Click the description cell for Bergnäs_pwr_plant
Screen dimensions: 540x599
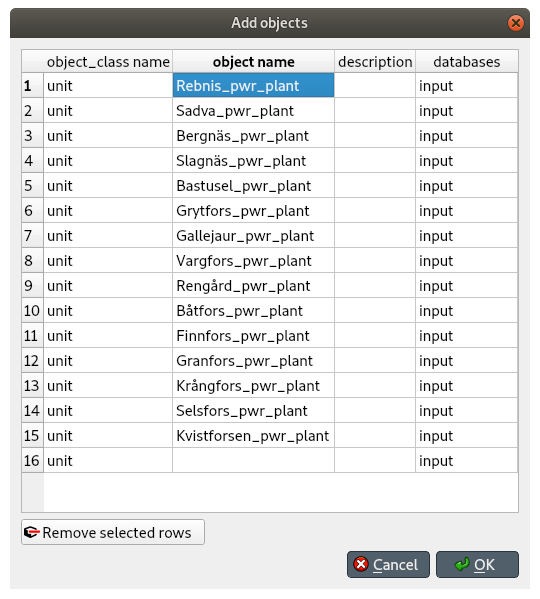375,136
